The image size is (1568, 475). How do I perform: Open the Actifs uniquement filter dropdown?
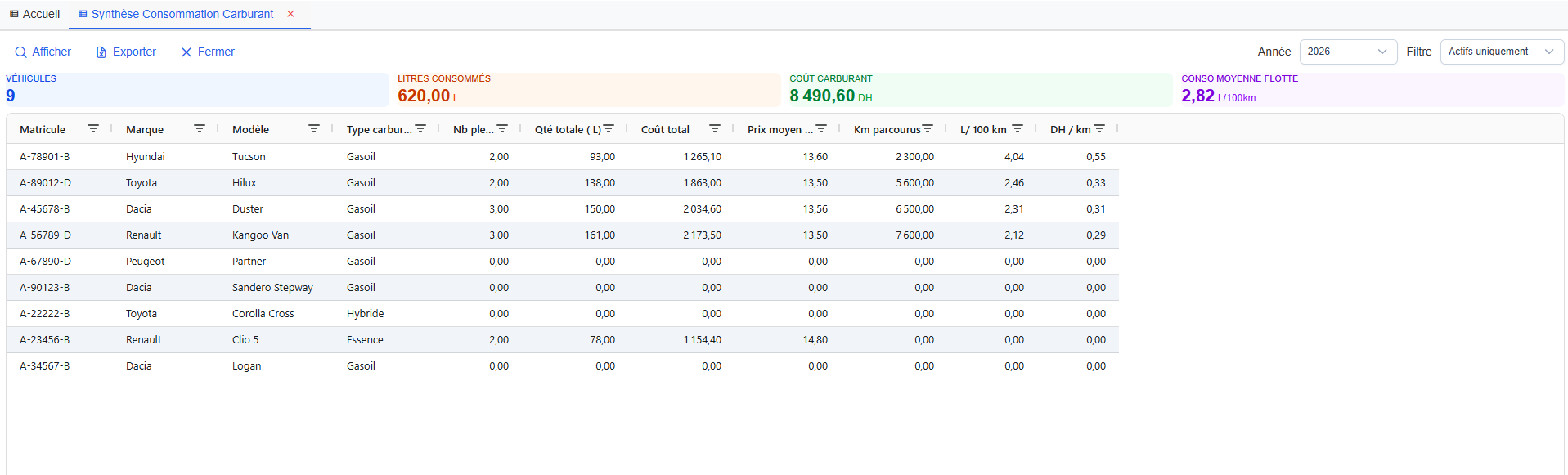click(x=1501, y=52)
